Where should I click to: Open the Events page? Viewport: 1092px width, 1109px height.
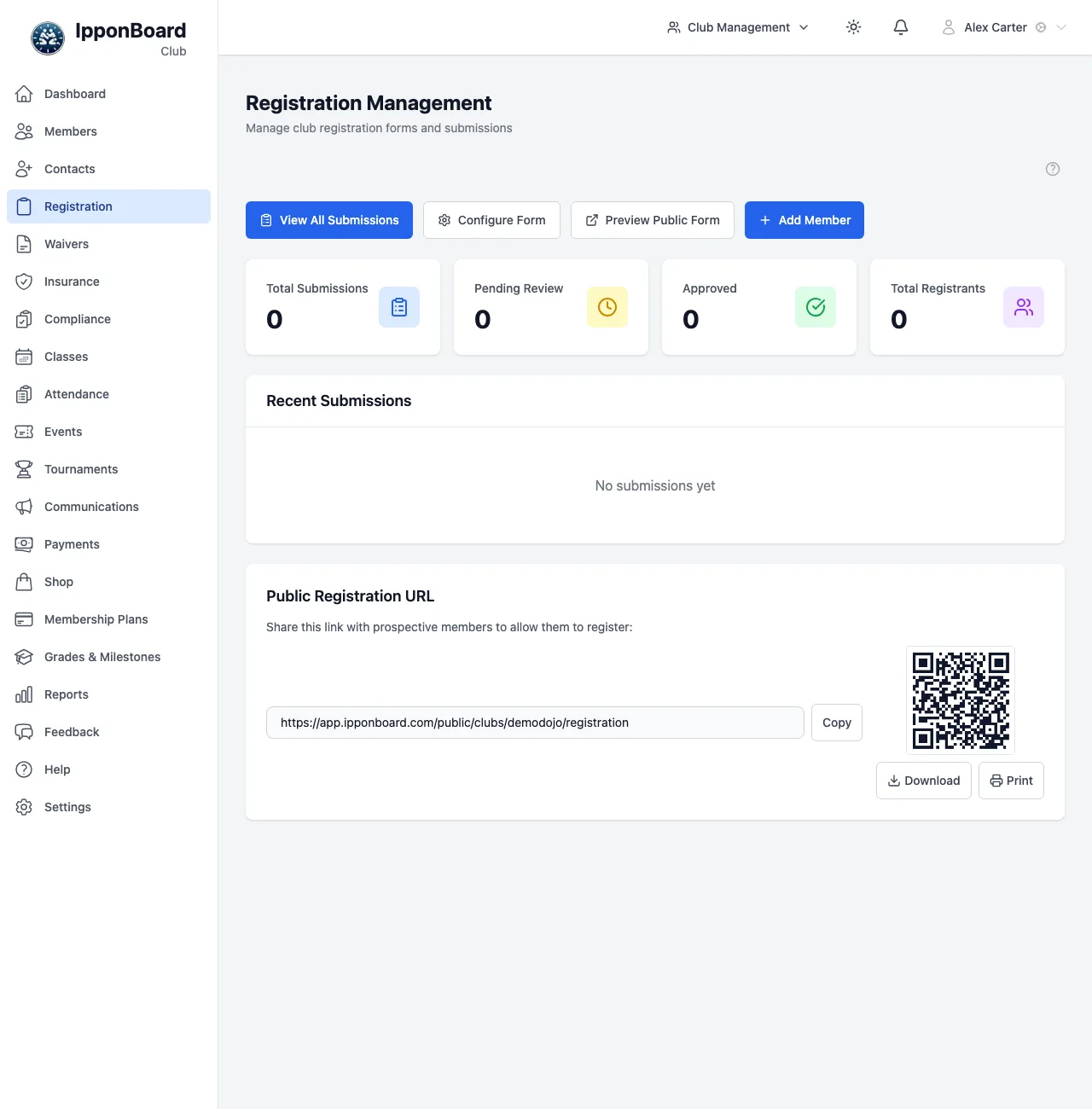(108, 432)
